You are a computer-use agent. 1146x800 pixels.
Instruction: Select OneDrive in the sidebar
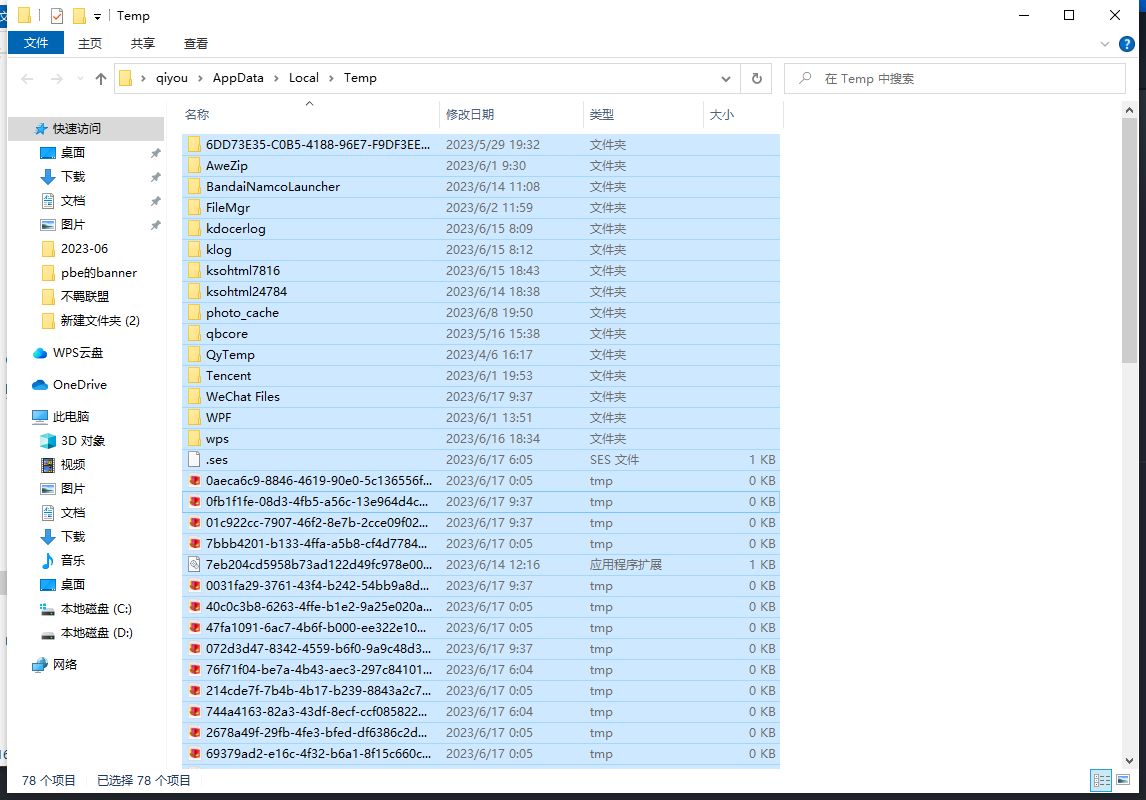pos(79,385)
